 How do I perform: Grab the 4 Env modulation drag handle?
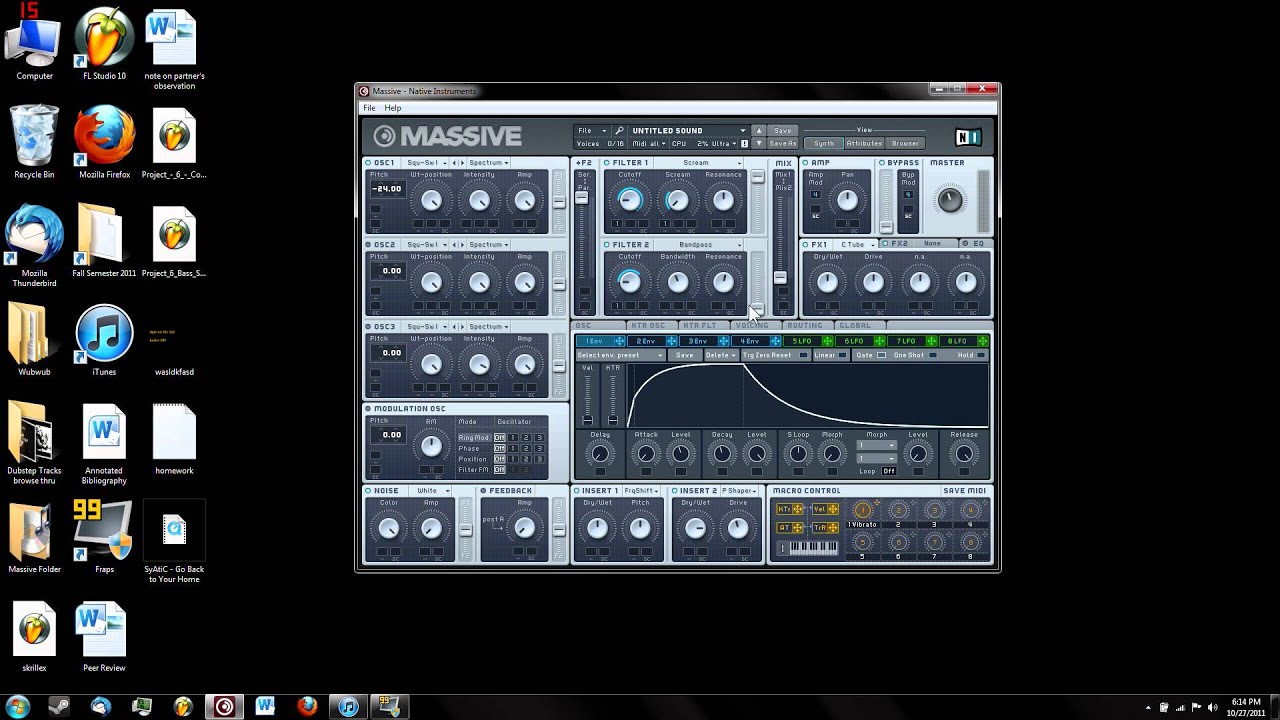pyautogui.click(x=775, y=342)
